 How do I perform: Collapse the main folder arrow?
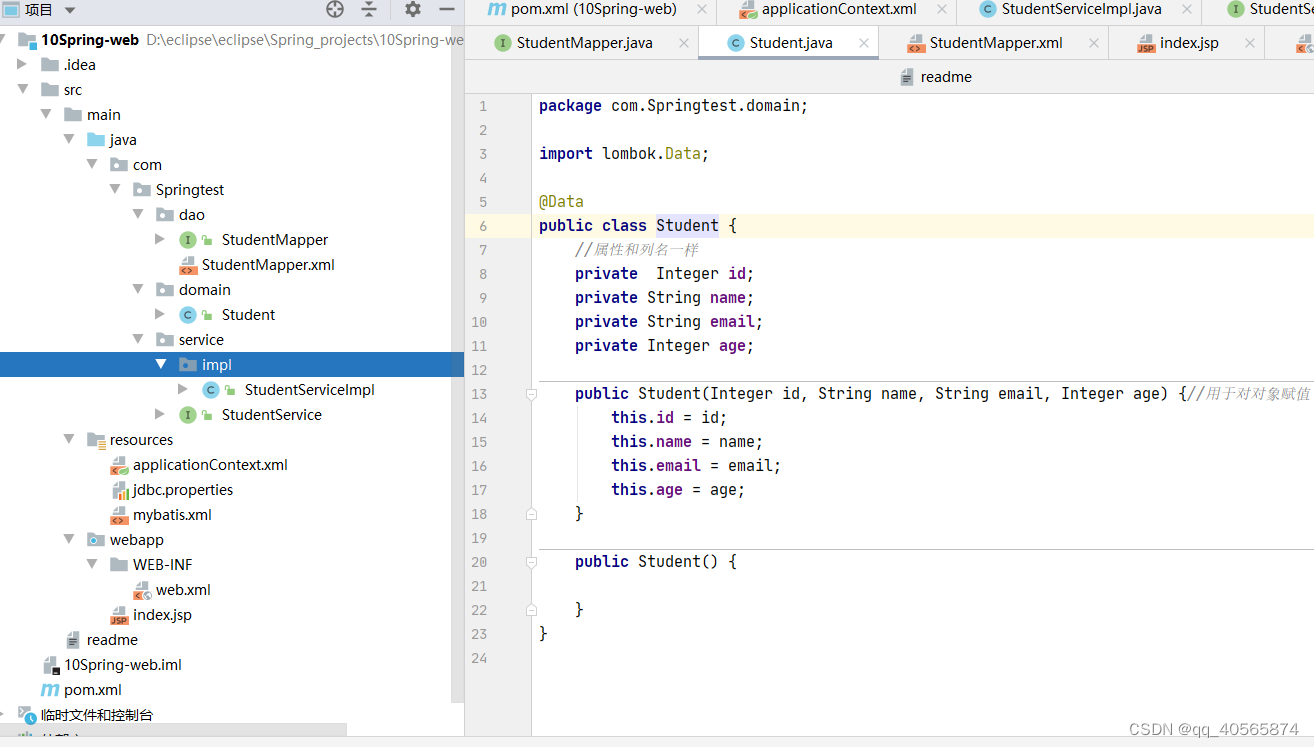[46, 115]
